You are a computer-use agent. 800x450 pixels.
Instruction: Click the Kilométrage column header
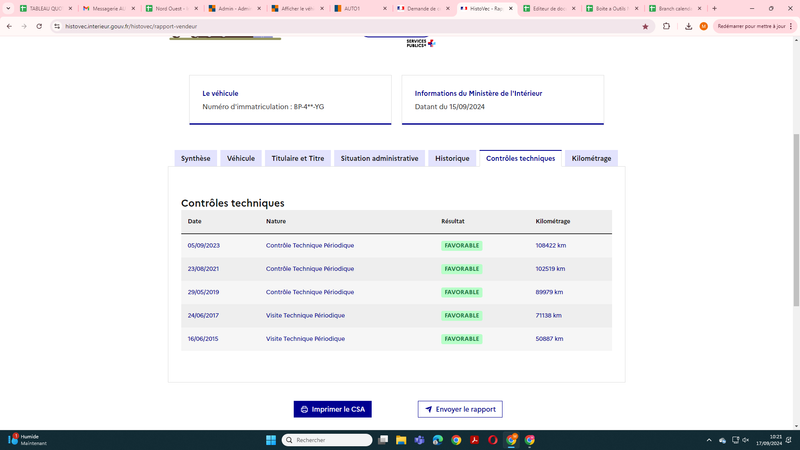coord(553,221)
